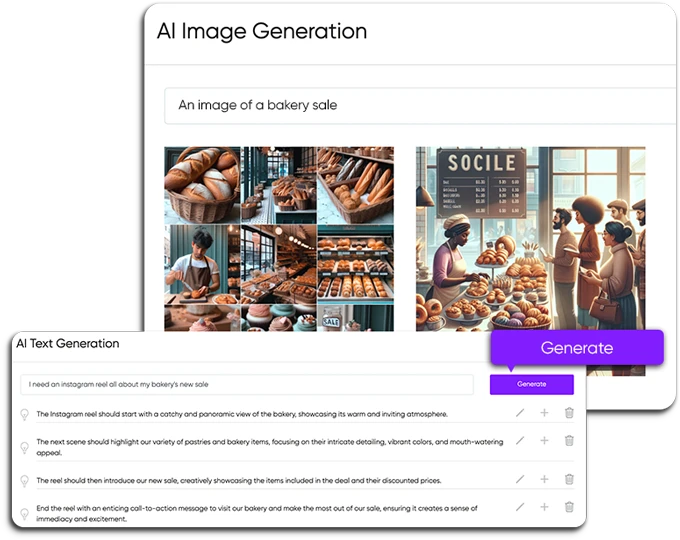Click the lightbulb icon beside the panoramic view suggestion
The width and height of the screenshot is (680, 540).
[x=25, y=415]
